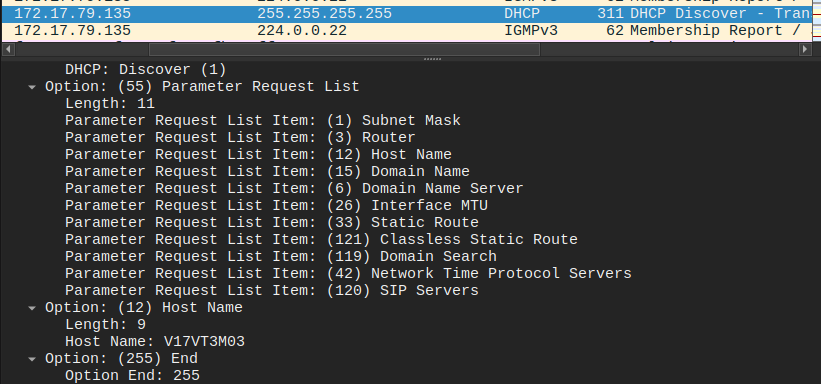Select the Classless Static Route item

point(321,239)
